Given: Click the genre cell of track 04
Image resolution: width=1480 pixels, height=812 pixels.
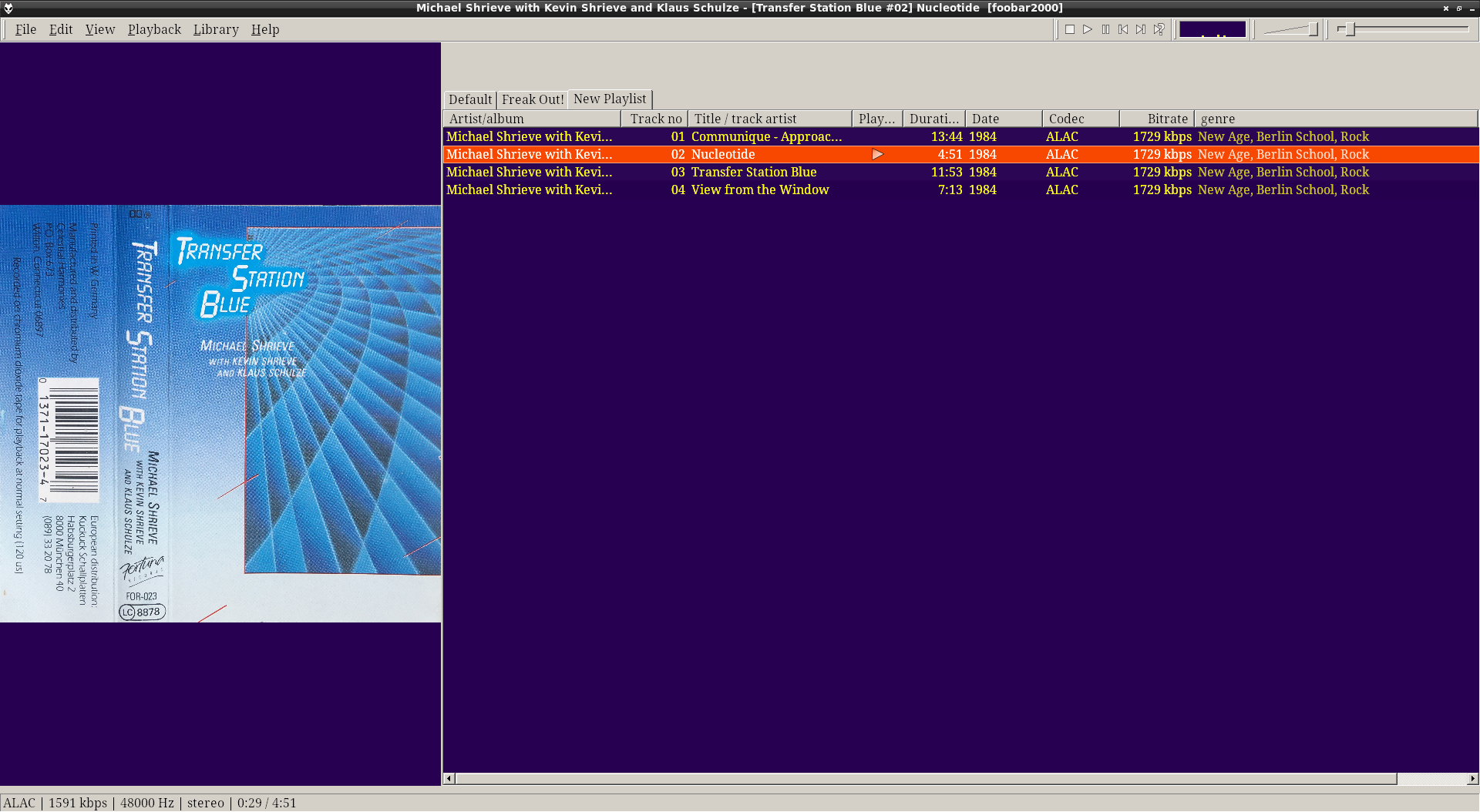Looking at the screenshot, I should [1283, 190].
